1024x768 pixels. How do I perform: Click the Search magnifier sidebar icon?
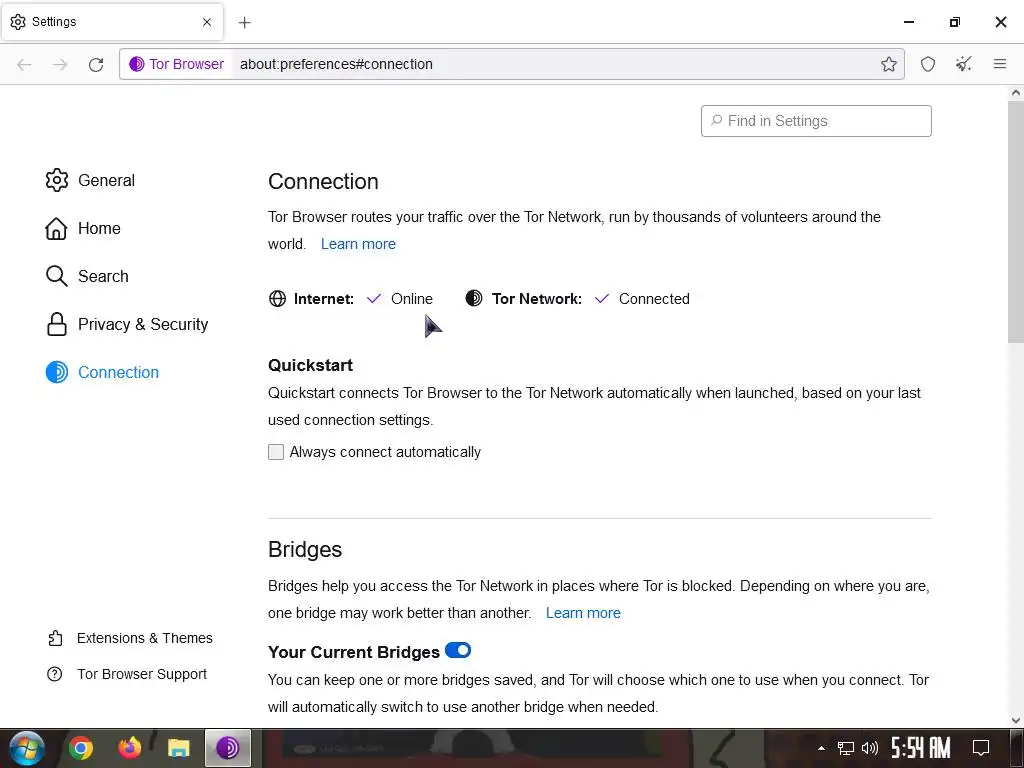tap(57, 276)
